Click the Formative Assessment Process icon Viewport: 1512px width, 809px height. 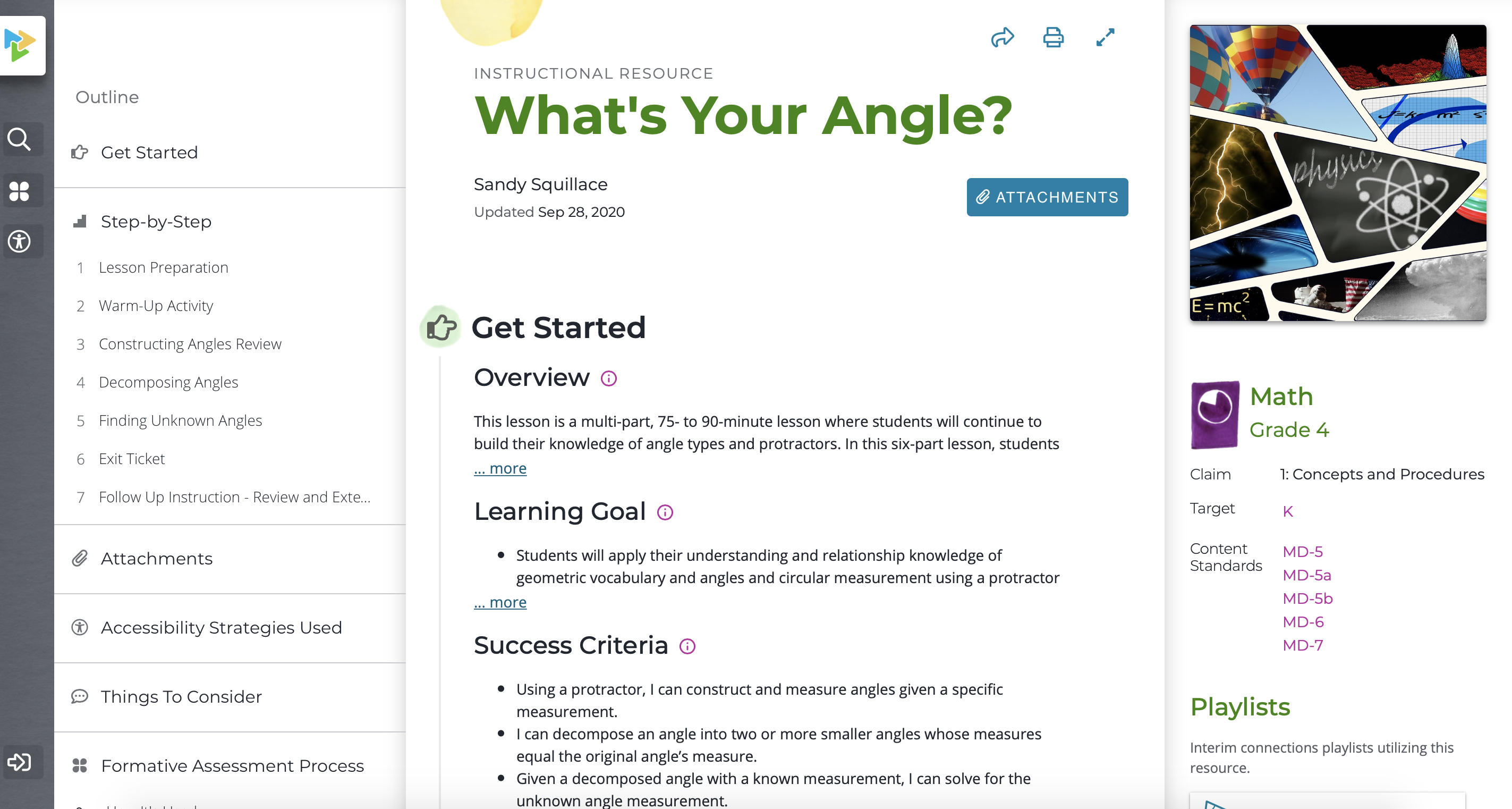80,766
